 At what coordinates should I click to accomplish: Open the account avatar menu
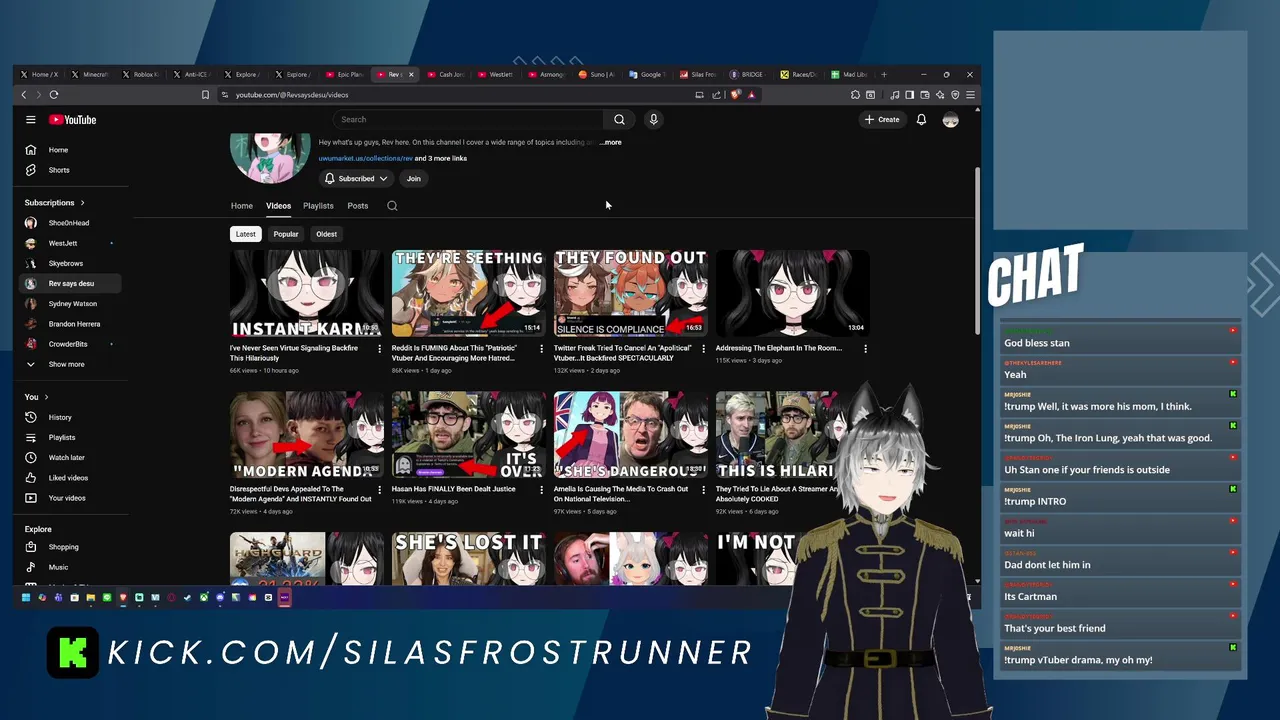(x=950, y=120)
